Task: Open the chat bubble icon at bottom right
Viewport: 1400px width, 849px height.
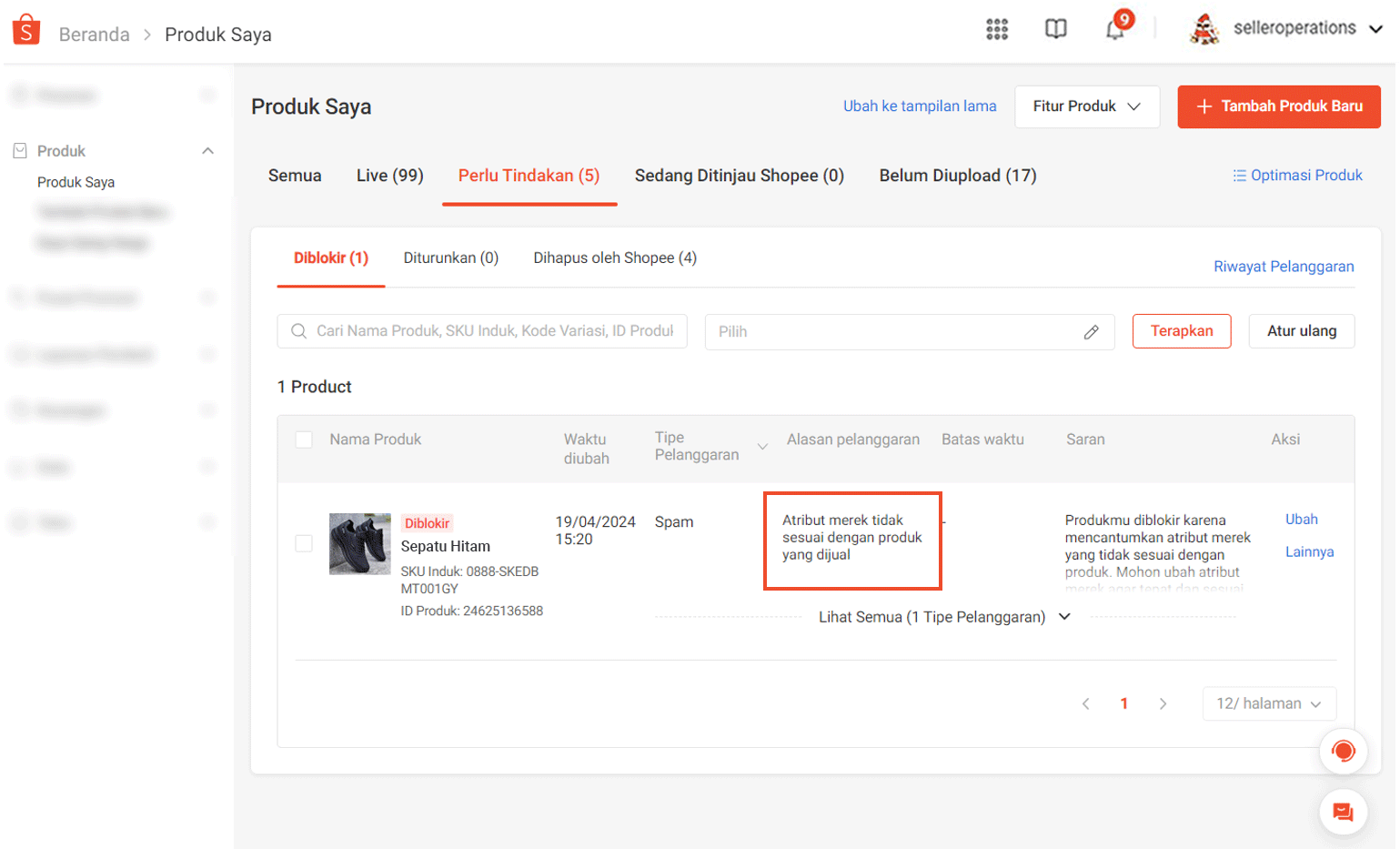Action: [x=1344, y=812]
